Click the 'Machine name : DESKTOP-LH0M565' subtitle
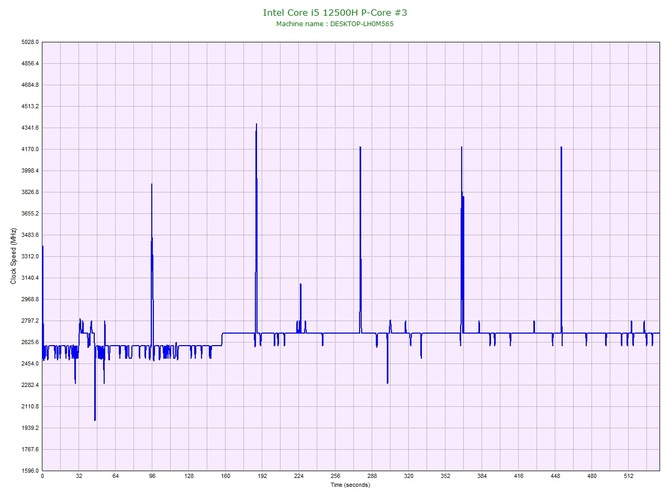 (x=335, y=24)
